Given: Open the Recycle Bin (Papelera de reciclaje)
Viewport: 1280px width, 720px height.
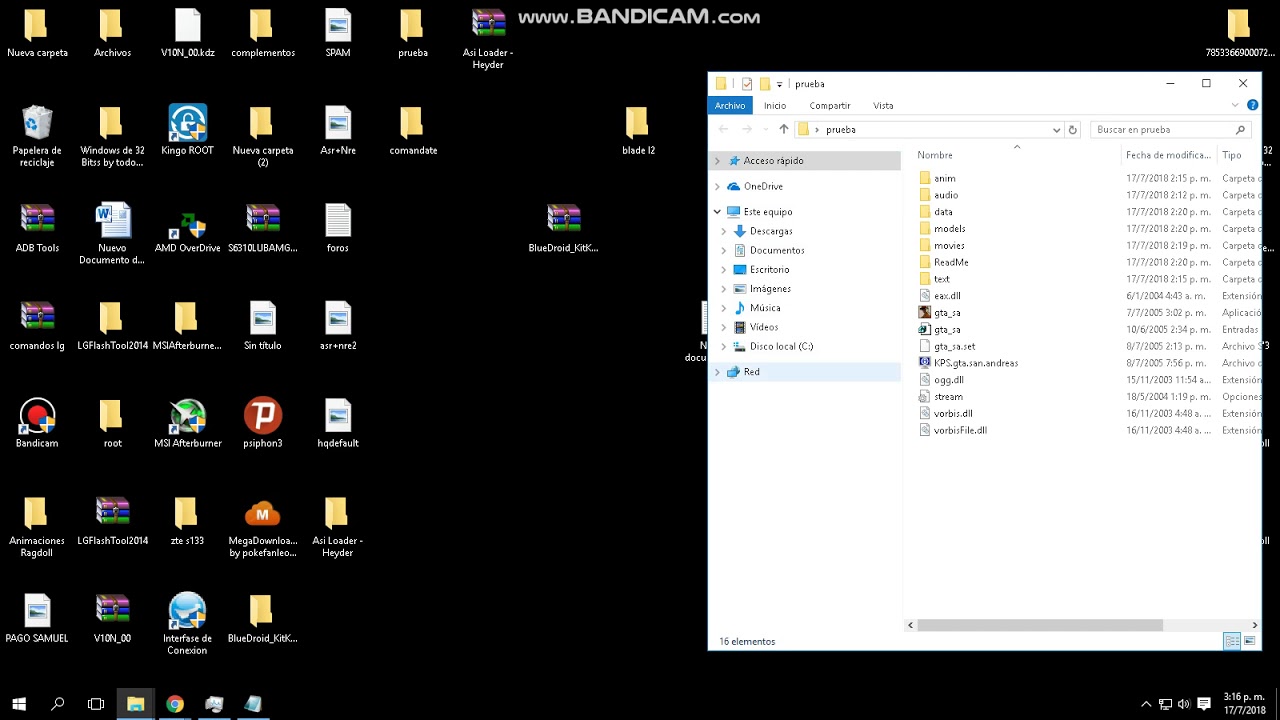Looking at the screenshot, I should click(x=37, y=136).
